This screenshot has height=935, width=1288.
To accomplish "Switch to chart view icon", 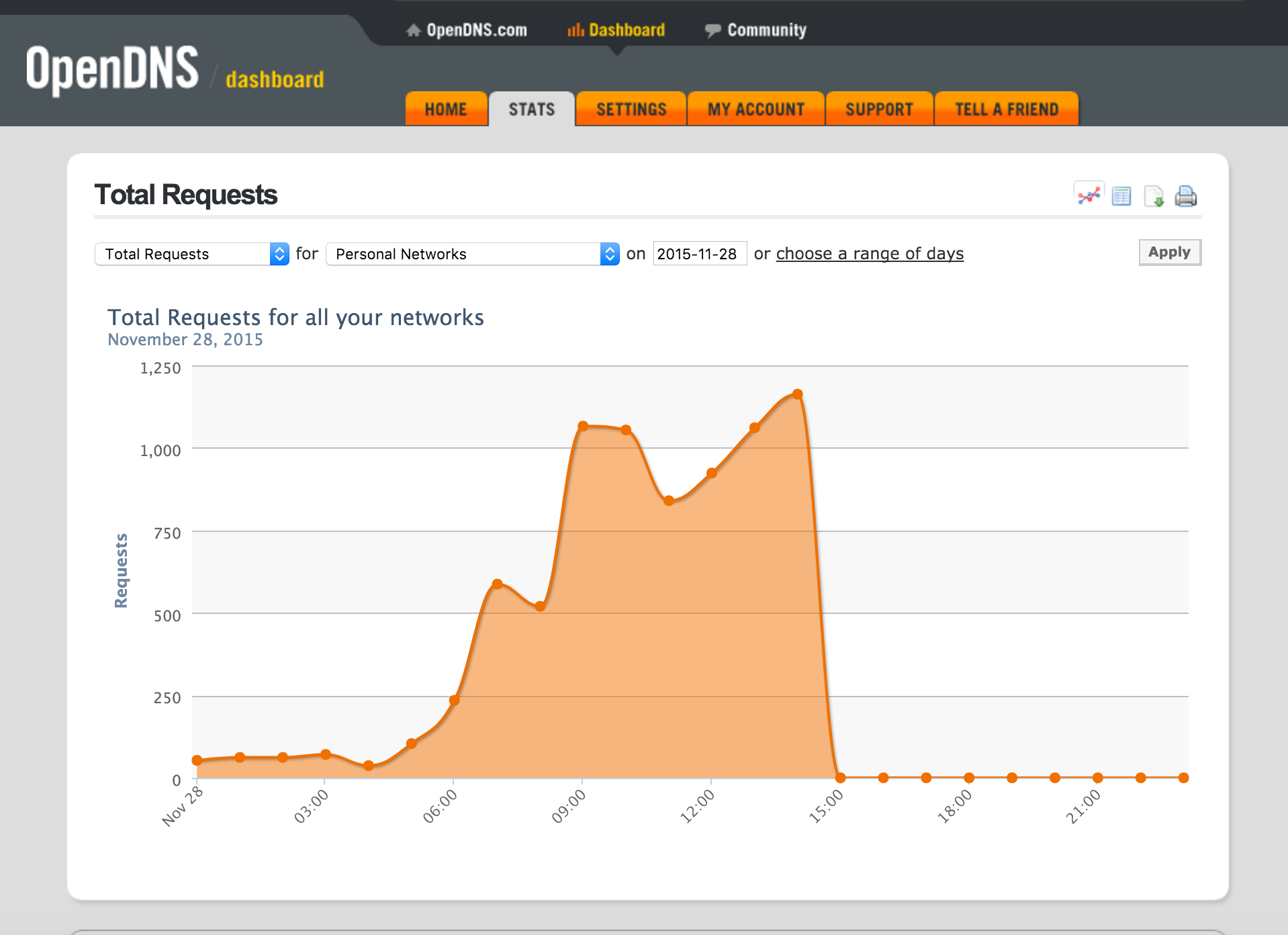I will (1089, 195).
